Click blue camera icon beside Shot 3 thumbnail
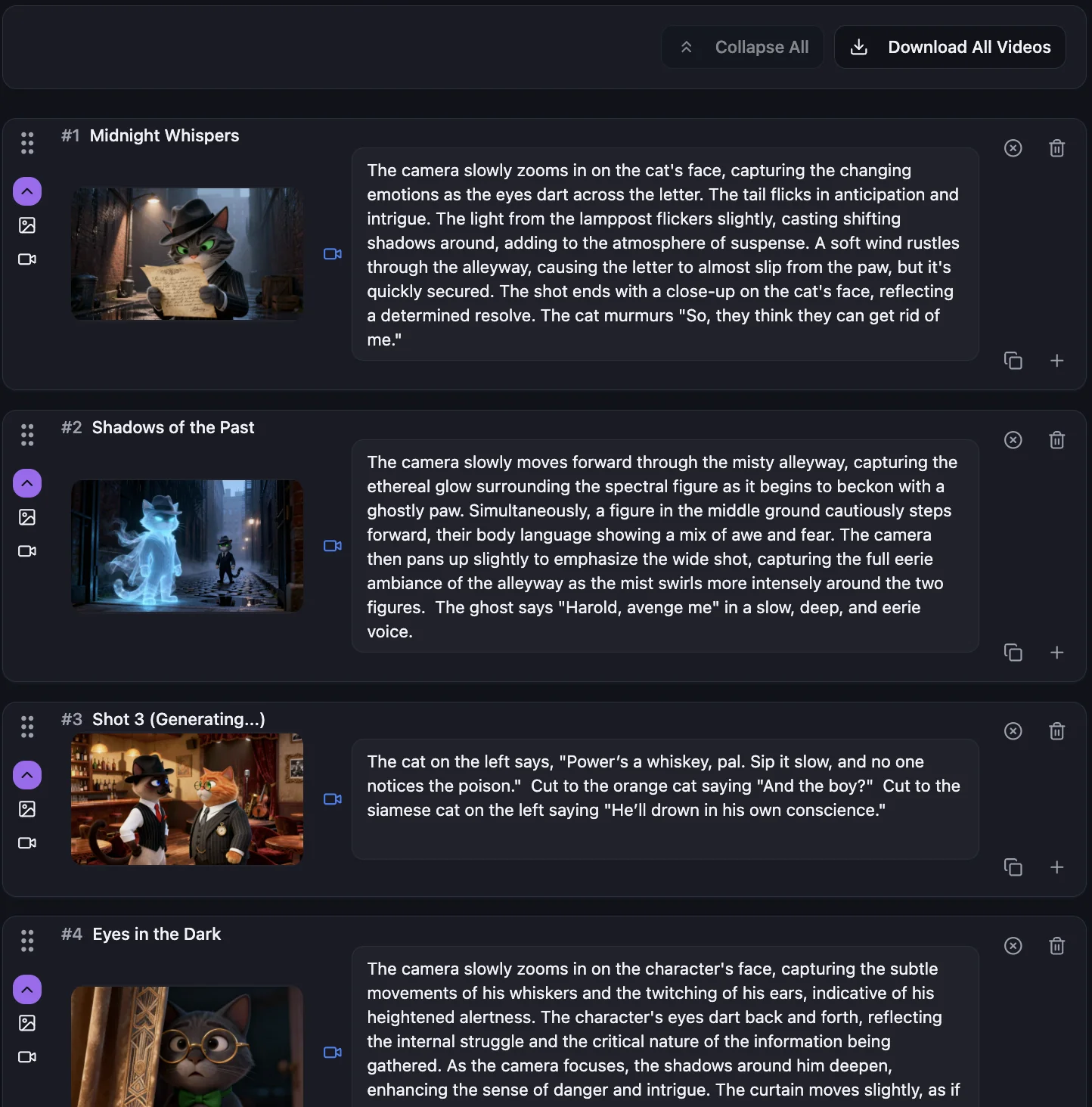Screen dimensions: 1092x1107 [x=333, y=799]
